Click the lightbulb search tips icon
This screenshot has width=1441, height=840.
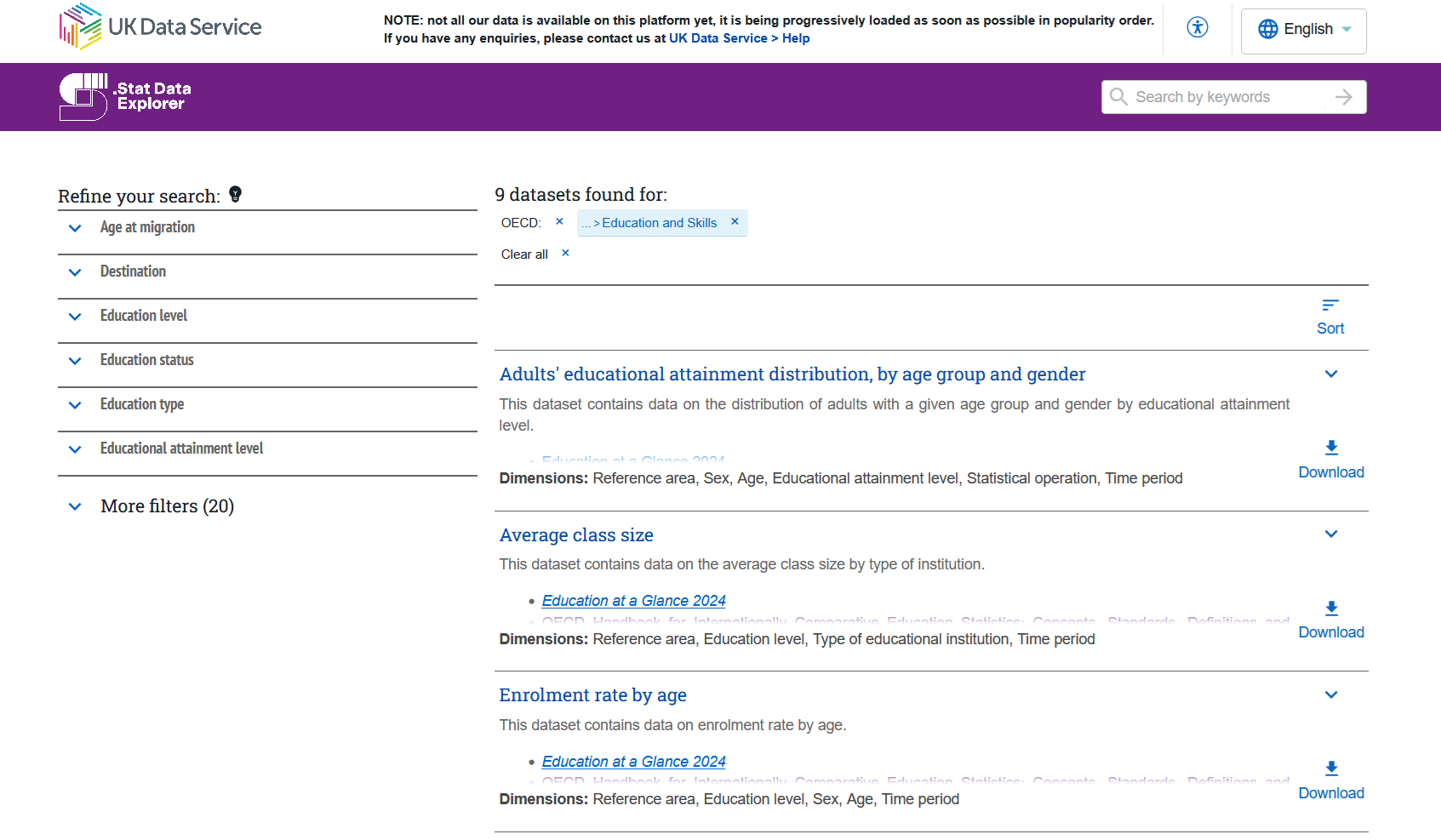(236, 195)
